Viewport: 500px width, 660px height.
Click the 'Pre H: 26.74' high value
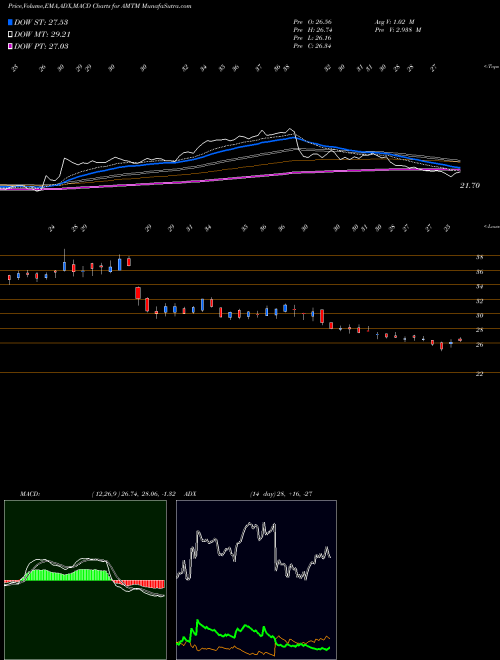pos(312,30)
